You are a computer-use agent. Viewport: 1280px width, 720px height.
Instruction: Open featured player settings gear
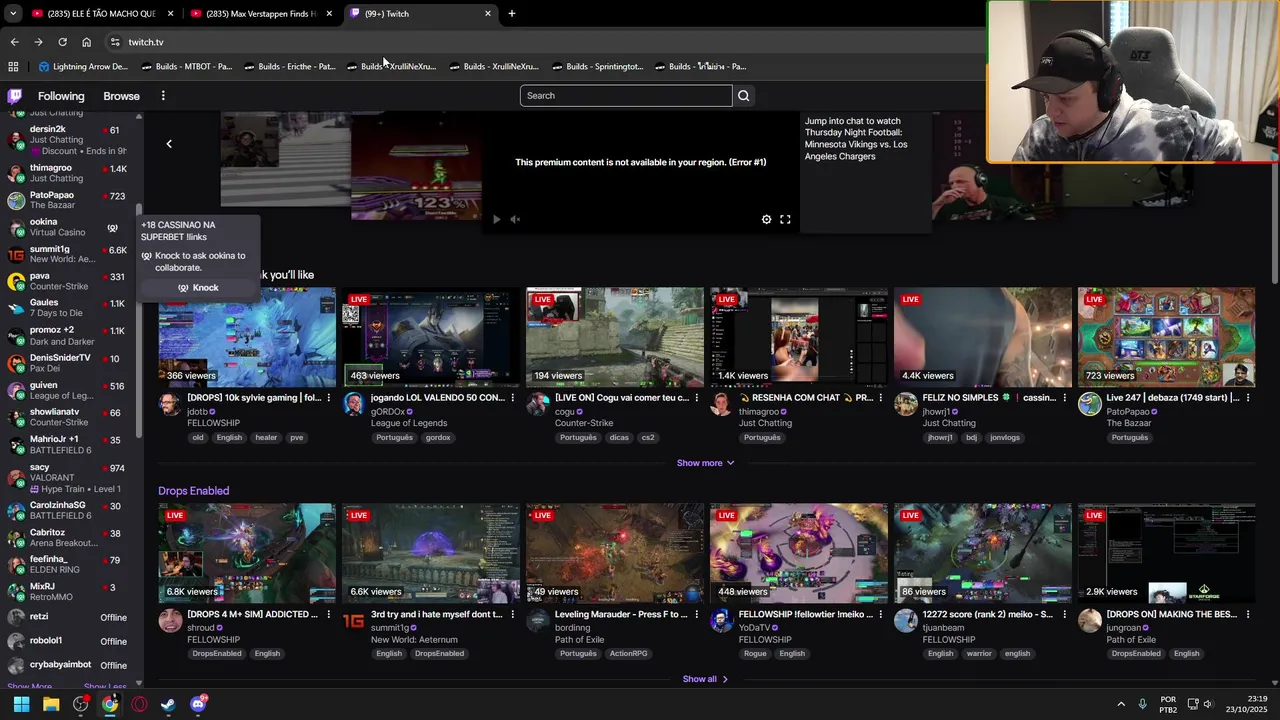tap(766, 219)
